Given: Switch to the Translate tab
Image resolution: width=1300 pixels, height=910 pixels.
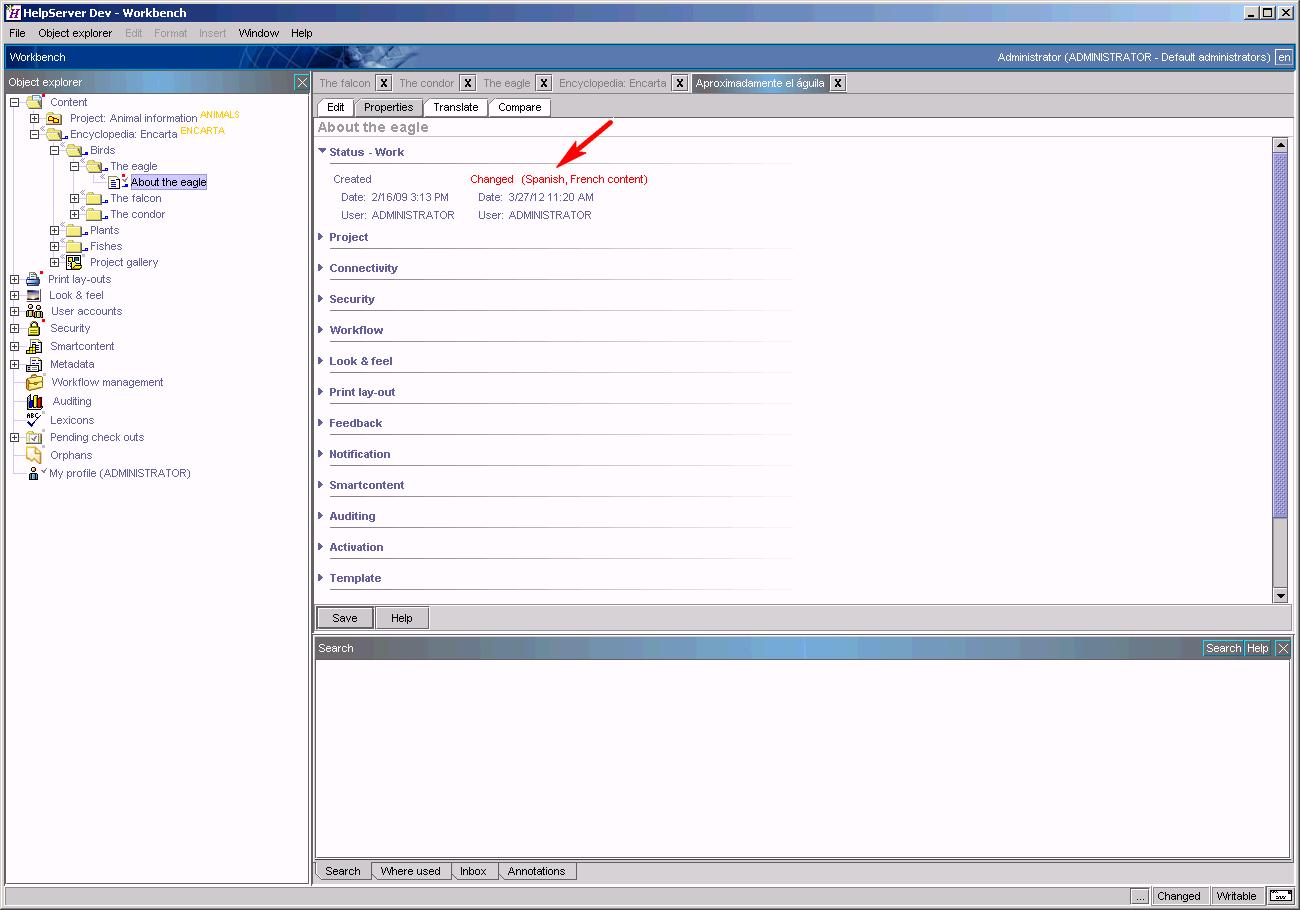Looking at the screenshot, I should [x=456, y=107].
